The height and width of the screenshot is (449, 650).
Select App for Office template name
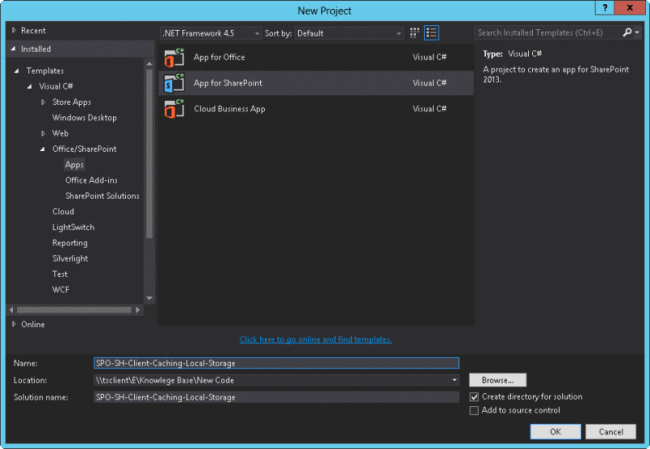[x=219, y=57]
